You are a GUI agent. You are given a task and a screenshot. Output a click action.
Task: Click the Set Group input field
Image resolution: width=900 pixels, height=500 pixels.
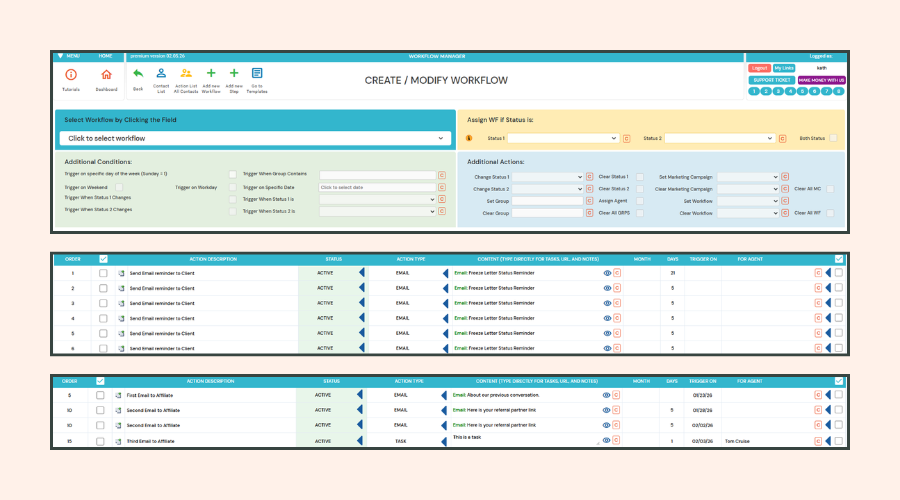pyautogui.click(x=548, y=201)
